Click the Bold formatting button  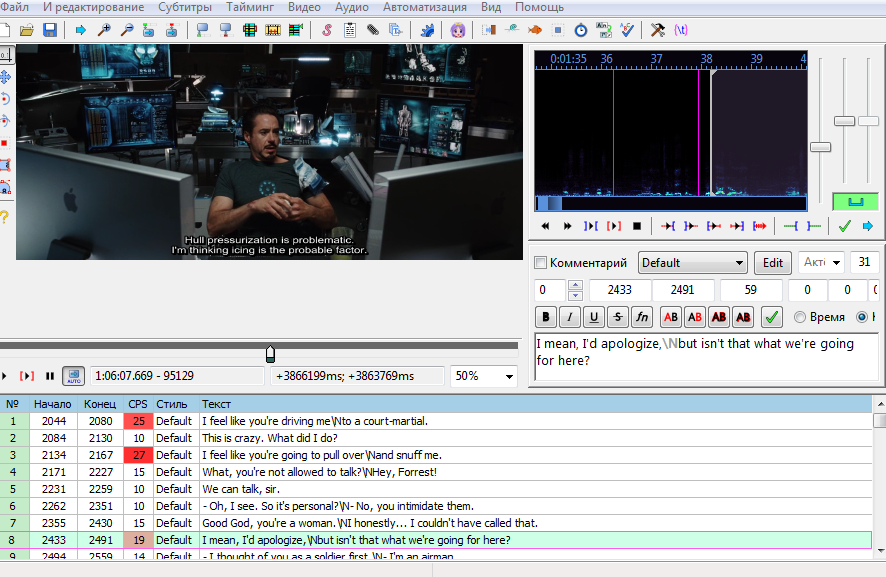click(546, 317)
